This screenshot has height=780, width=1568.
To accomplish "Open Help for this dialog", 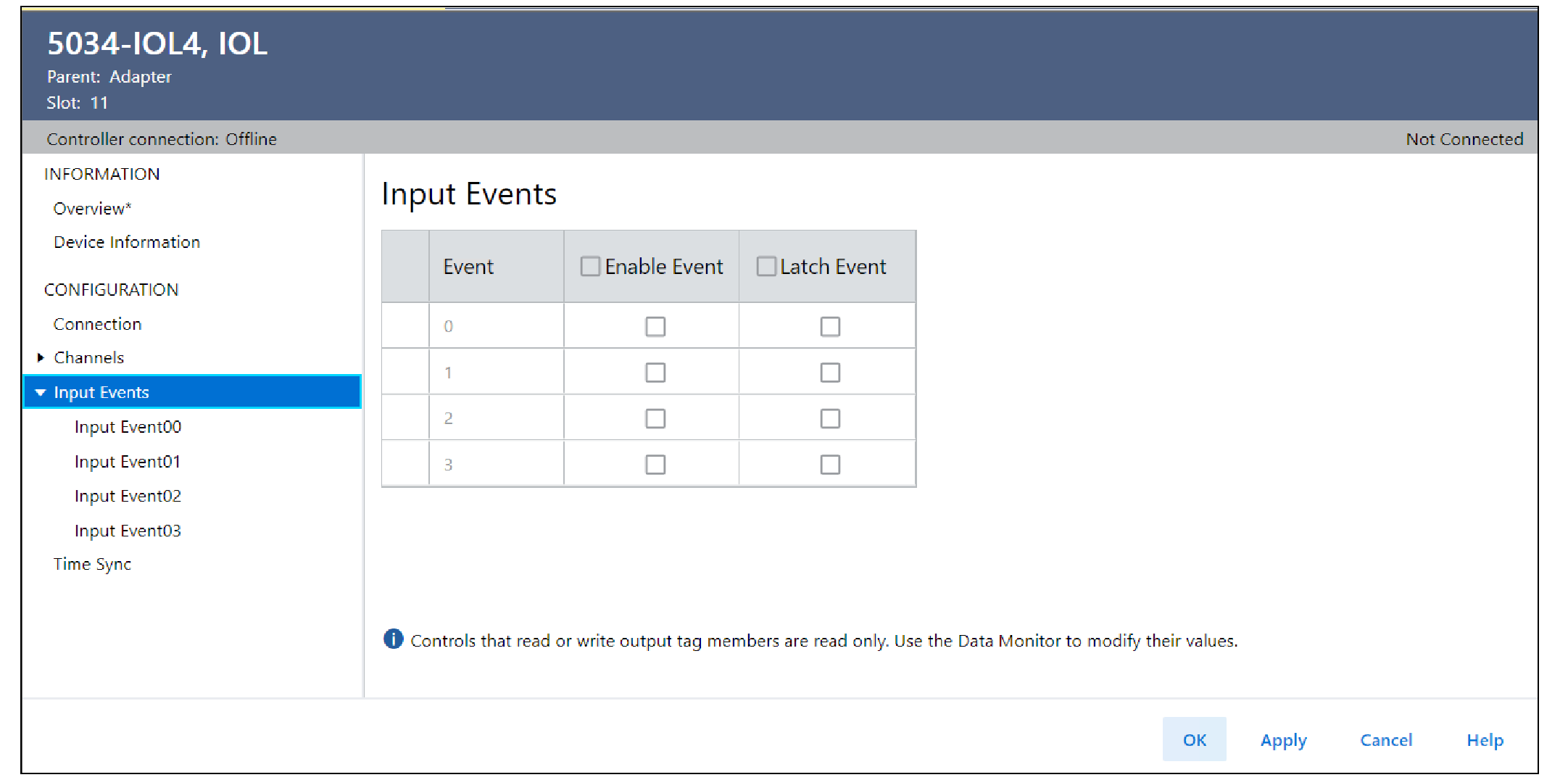I will (x=1485, y=740).
